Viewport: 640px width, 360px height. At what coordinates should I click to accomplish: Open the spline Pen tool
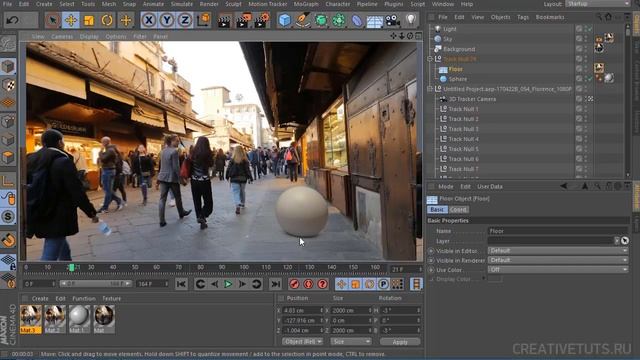point(303,20)
